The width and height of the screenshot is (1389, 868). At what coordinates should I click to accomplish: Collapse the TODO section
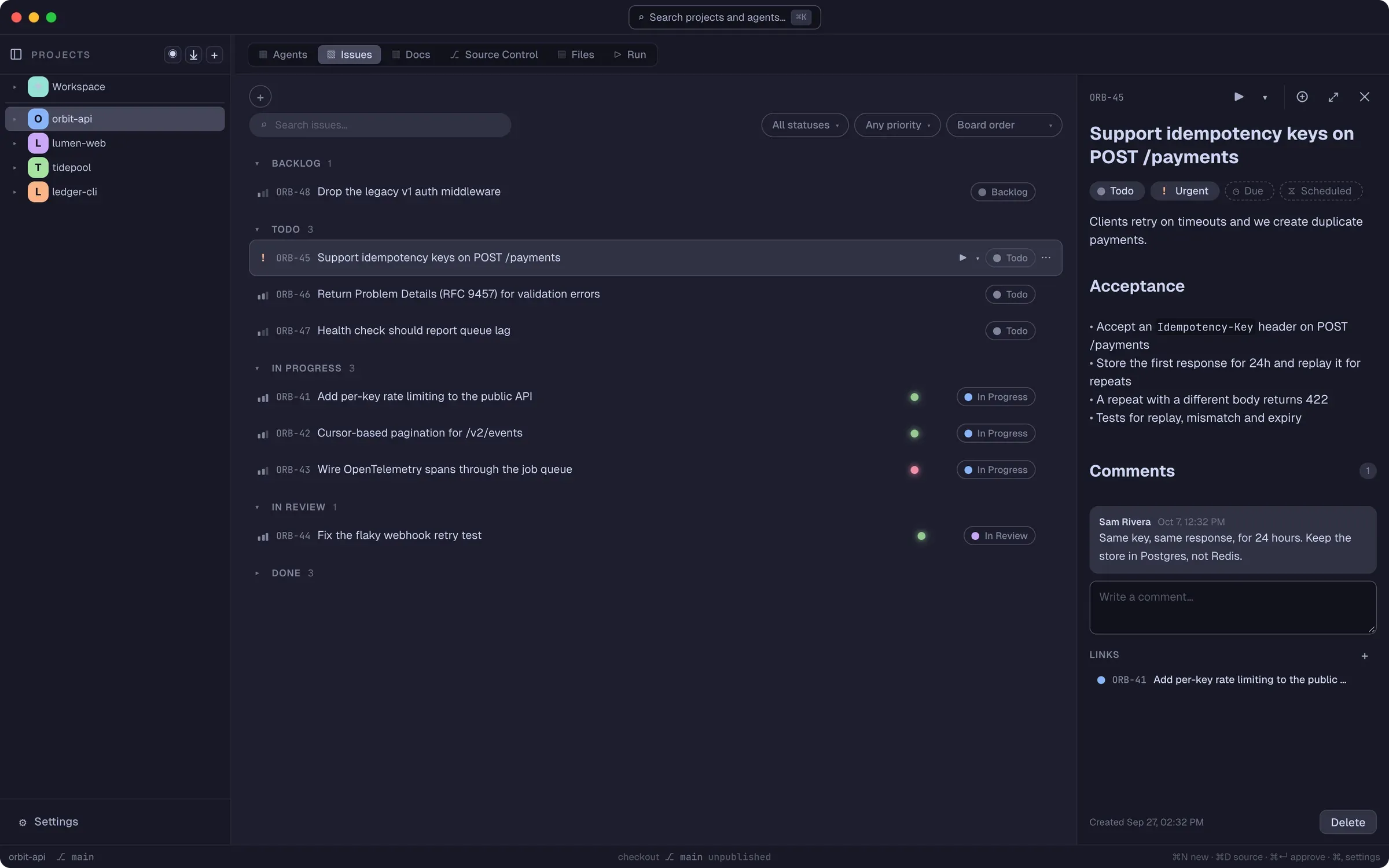pos(257,230)
